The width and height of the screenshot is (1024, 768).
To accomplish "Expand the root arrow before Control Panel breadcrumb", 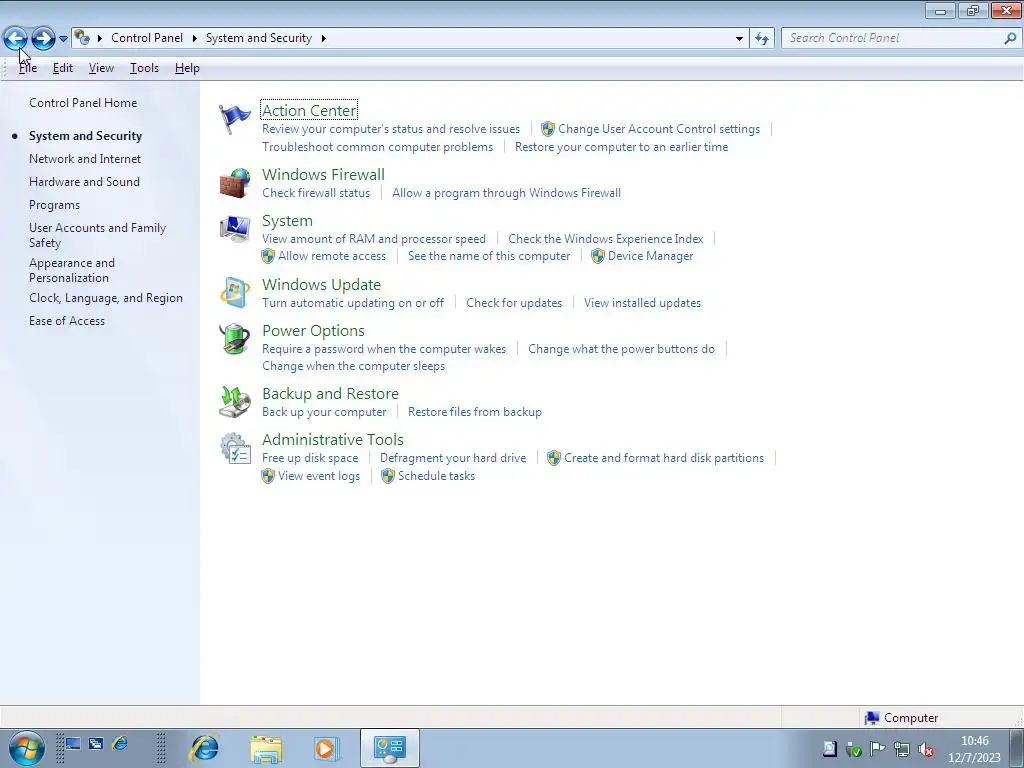I will [x=100, y=38].
